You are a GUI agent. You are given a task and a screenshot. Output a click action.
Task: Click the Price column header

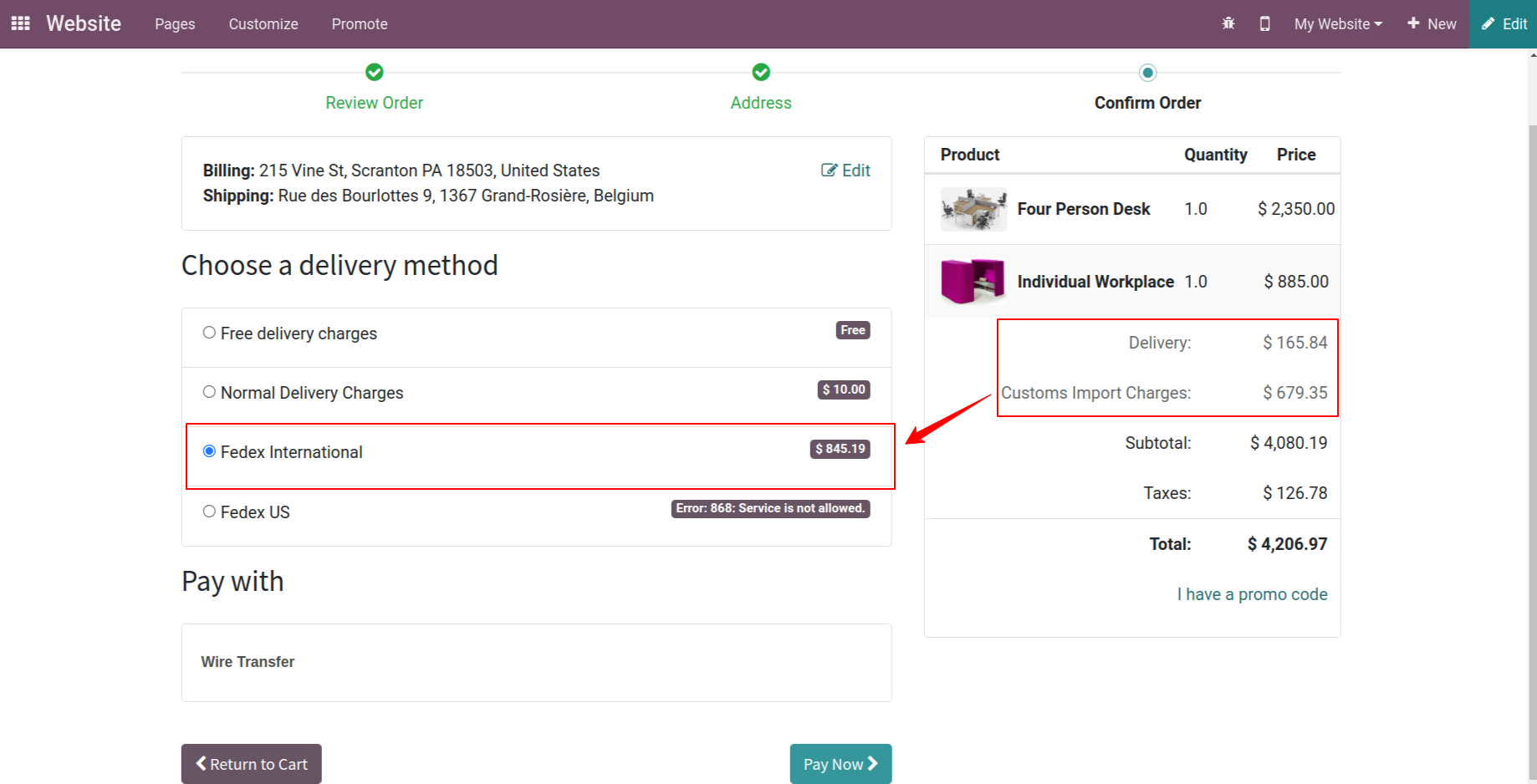tap(1296, 155)
